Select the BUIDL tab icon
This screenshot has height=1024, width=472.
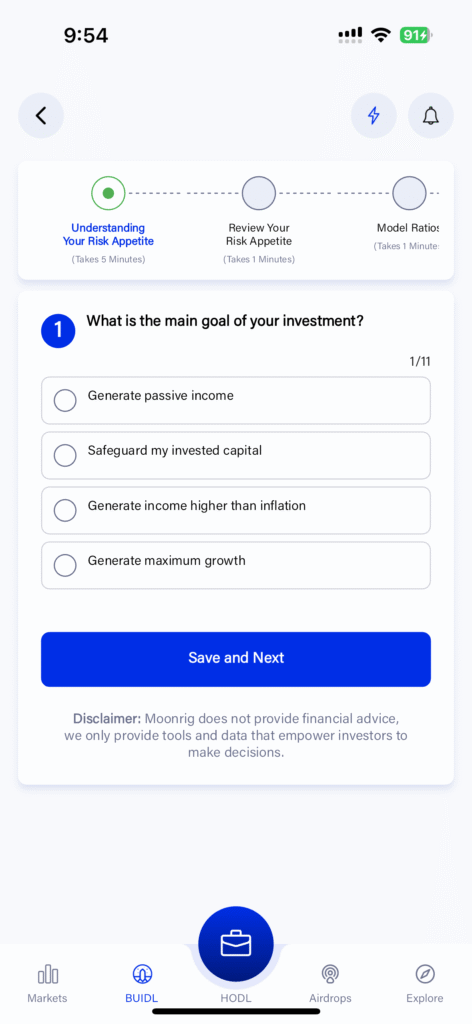(142, 975)
